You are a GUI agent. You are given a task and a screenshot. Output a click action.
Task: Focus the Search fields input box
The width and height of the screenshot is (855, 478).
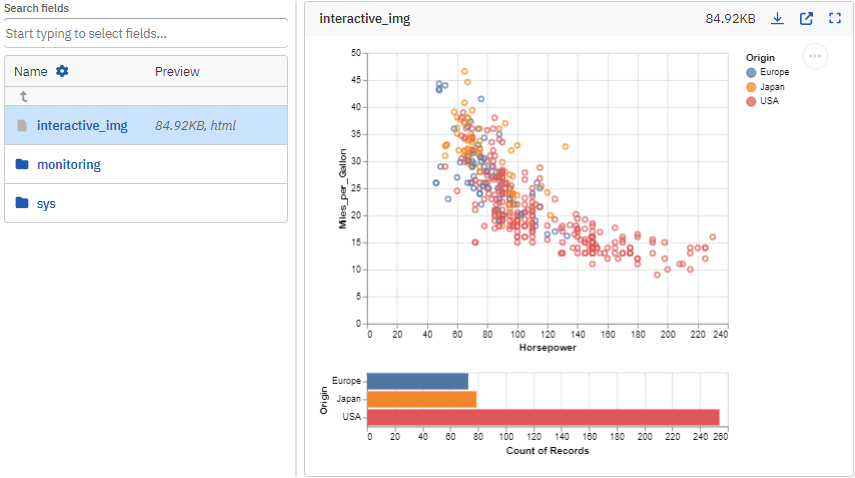146,33
